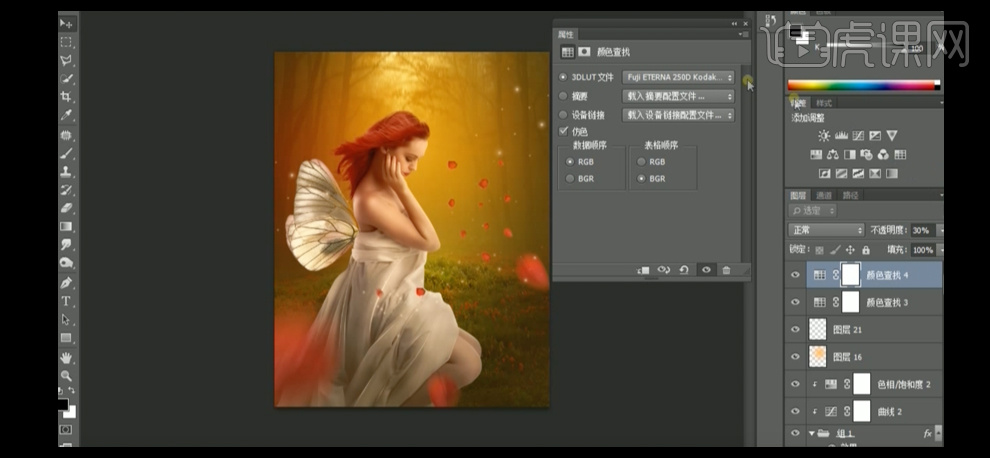
Task: Select the History Brush tool
Action: coord(66,190)
